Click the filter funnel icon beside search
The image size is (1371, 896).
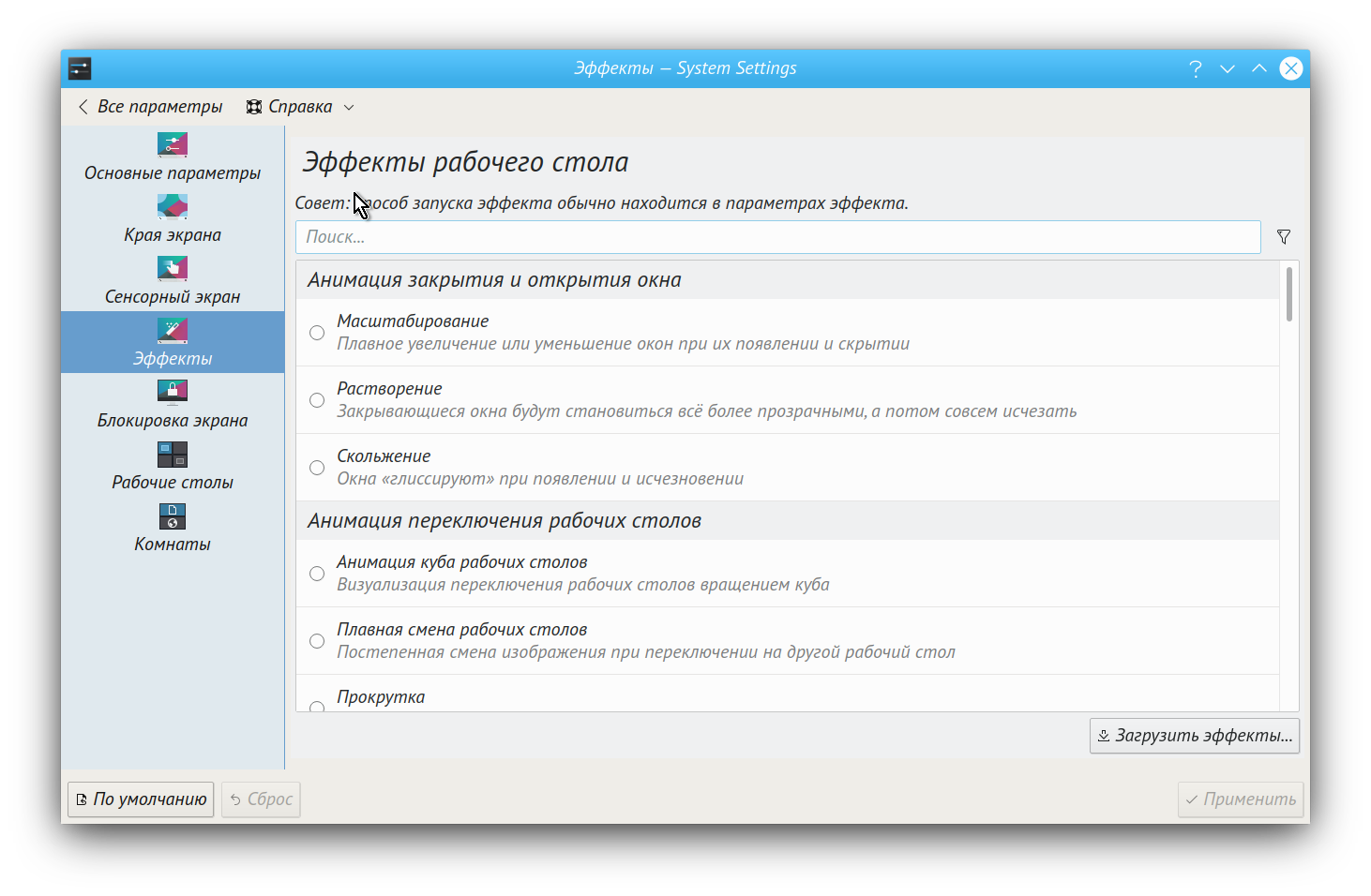click(x=1284, y=237)
